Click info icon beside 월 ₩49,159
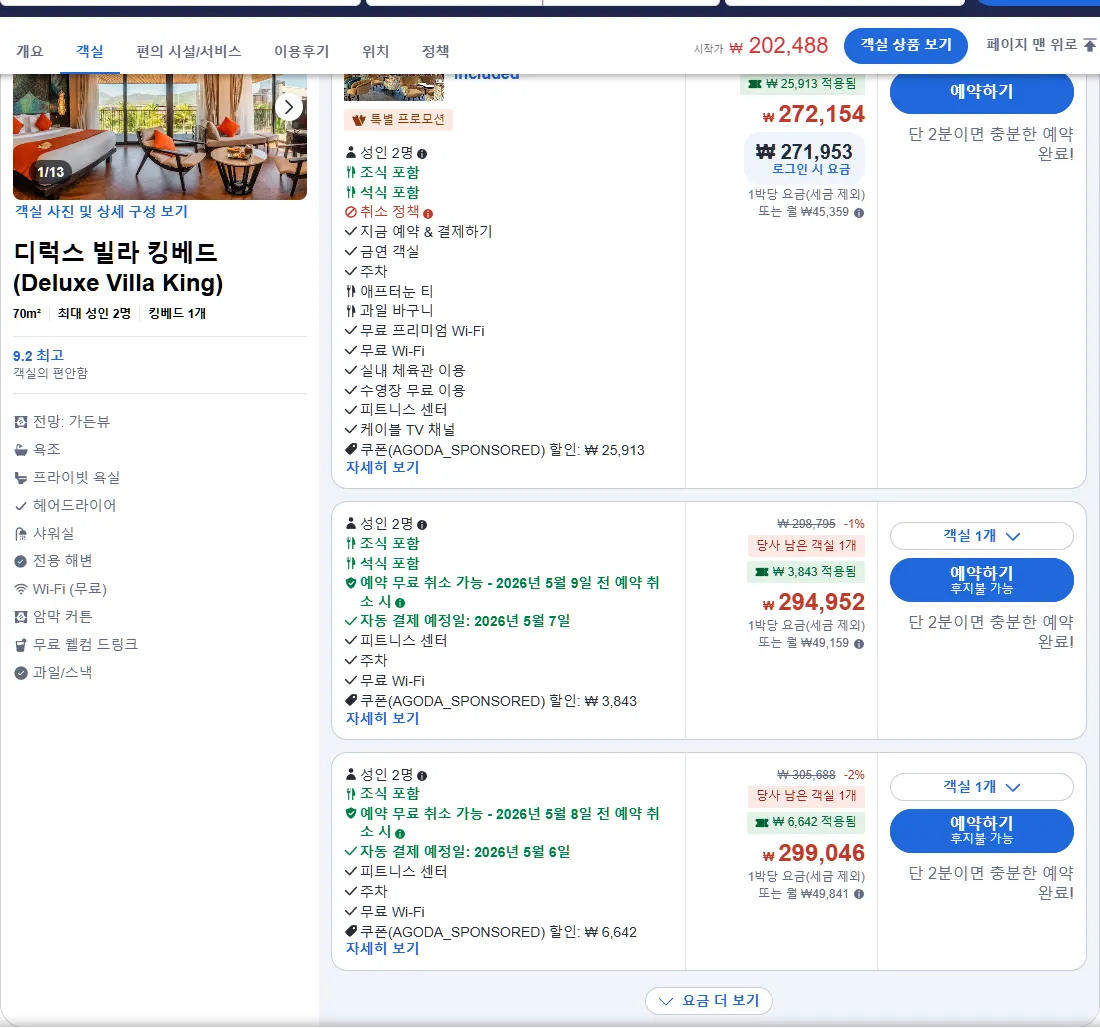 point(859,643)
